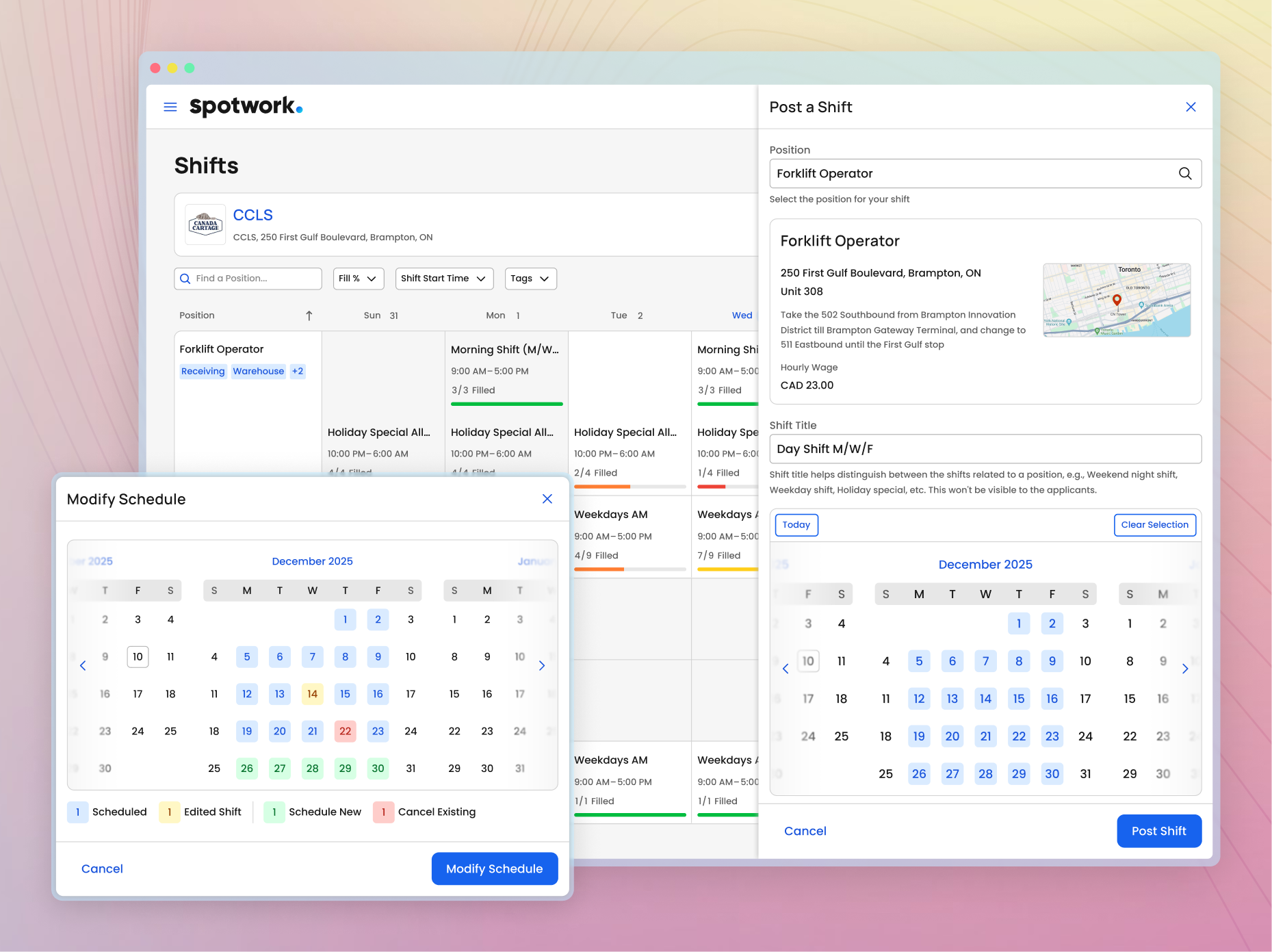Deselect December 14 edited shift date
This screenshot has width=1272, height=952.
[312, 693]
